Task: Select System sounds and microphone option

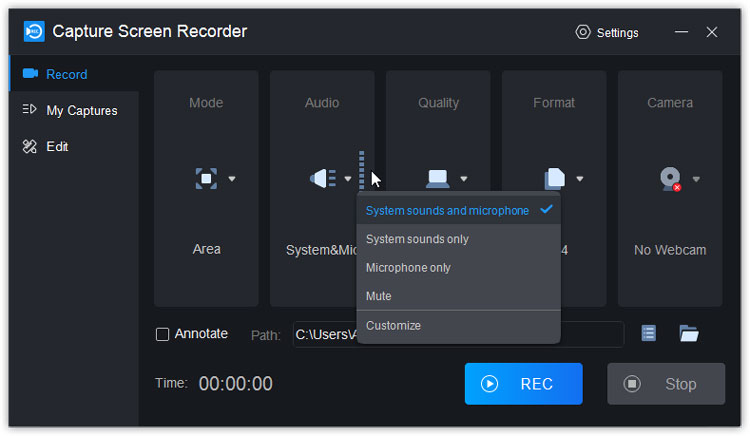Action: click(x=459, y=210)
